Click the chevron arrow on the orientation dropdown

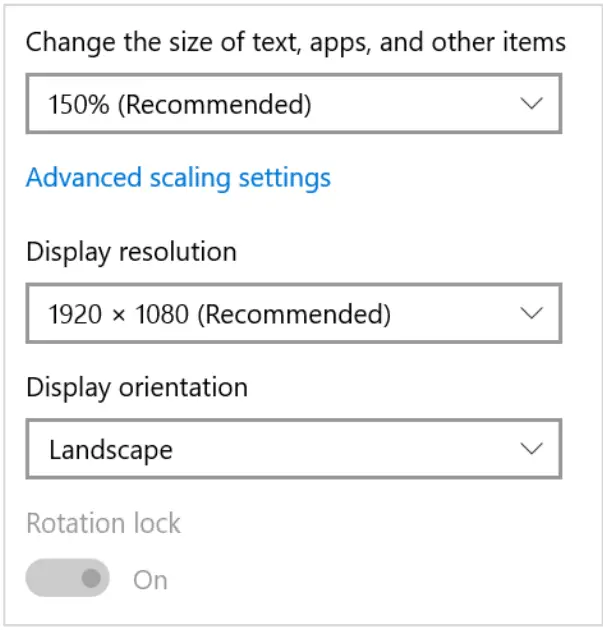click(531, 449)
